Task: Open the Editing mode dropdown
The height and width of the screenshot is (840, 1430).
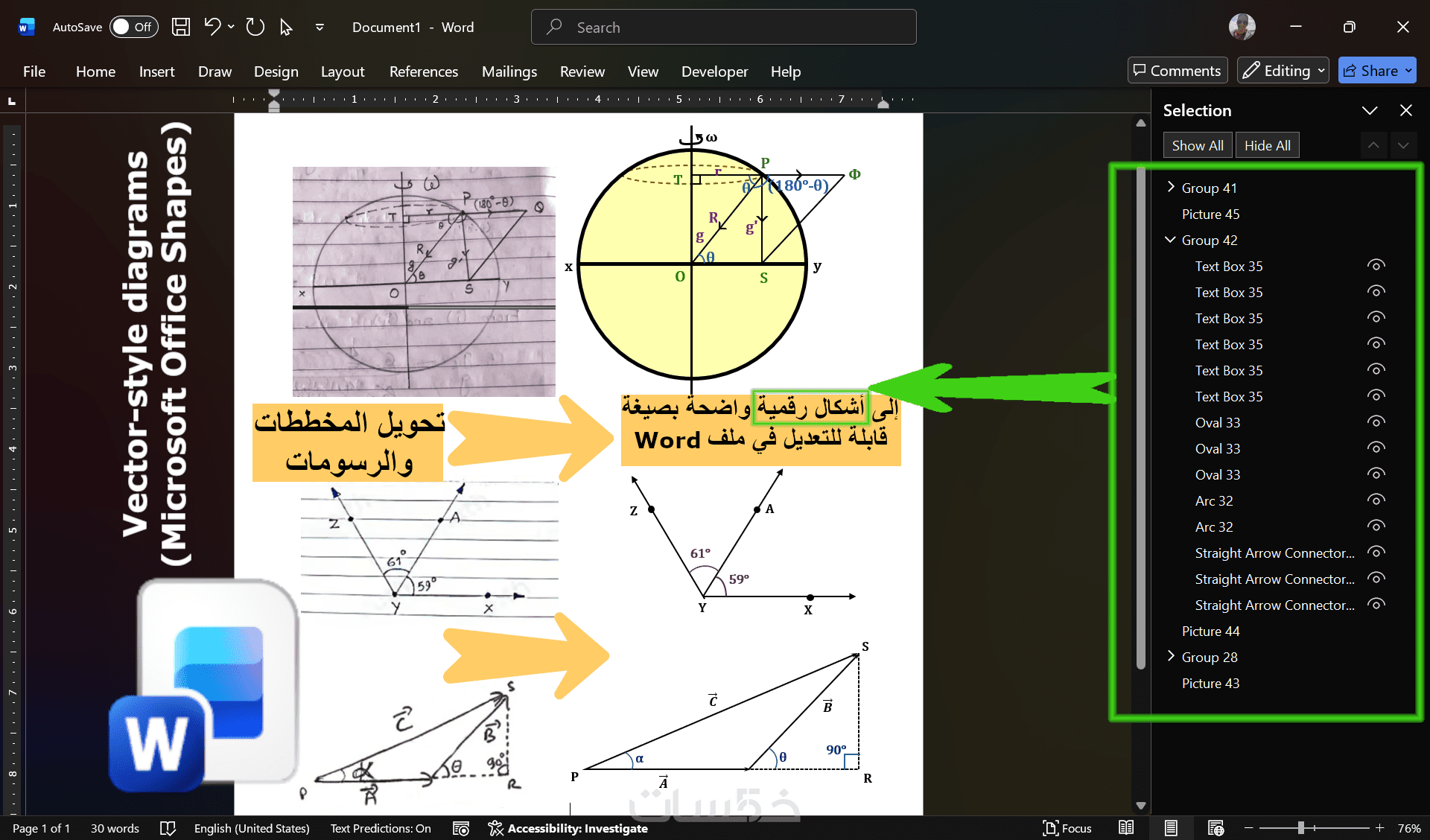Action: [1283, 71]
